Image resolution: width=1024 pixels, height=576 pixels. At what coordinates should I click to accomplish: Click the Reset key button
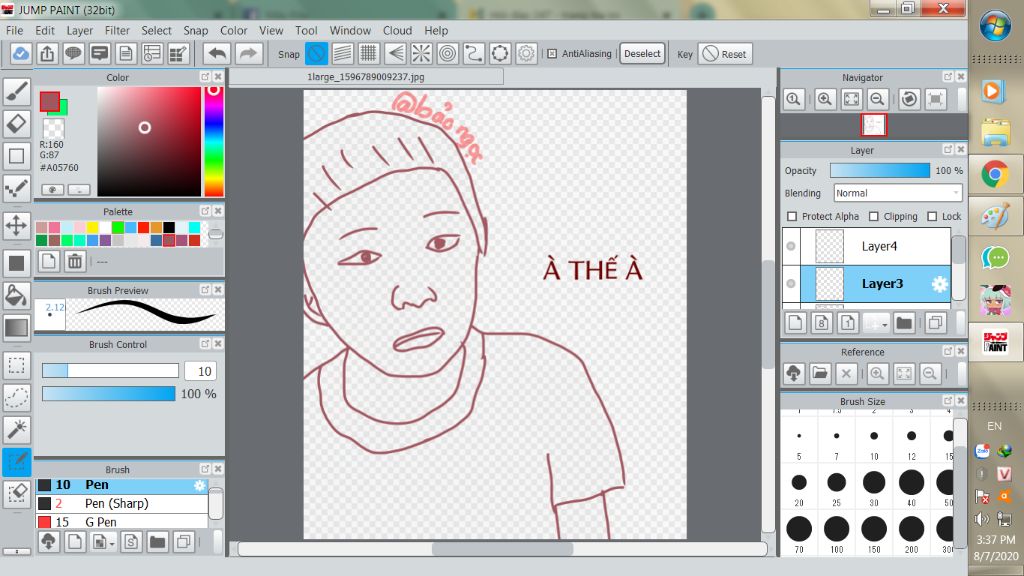(x=724, y=54)
